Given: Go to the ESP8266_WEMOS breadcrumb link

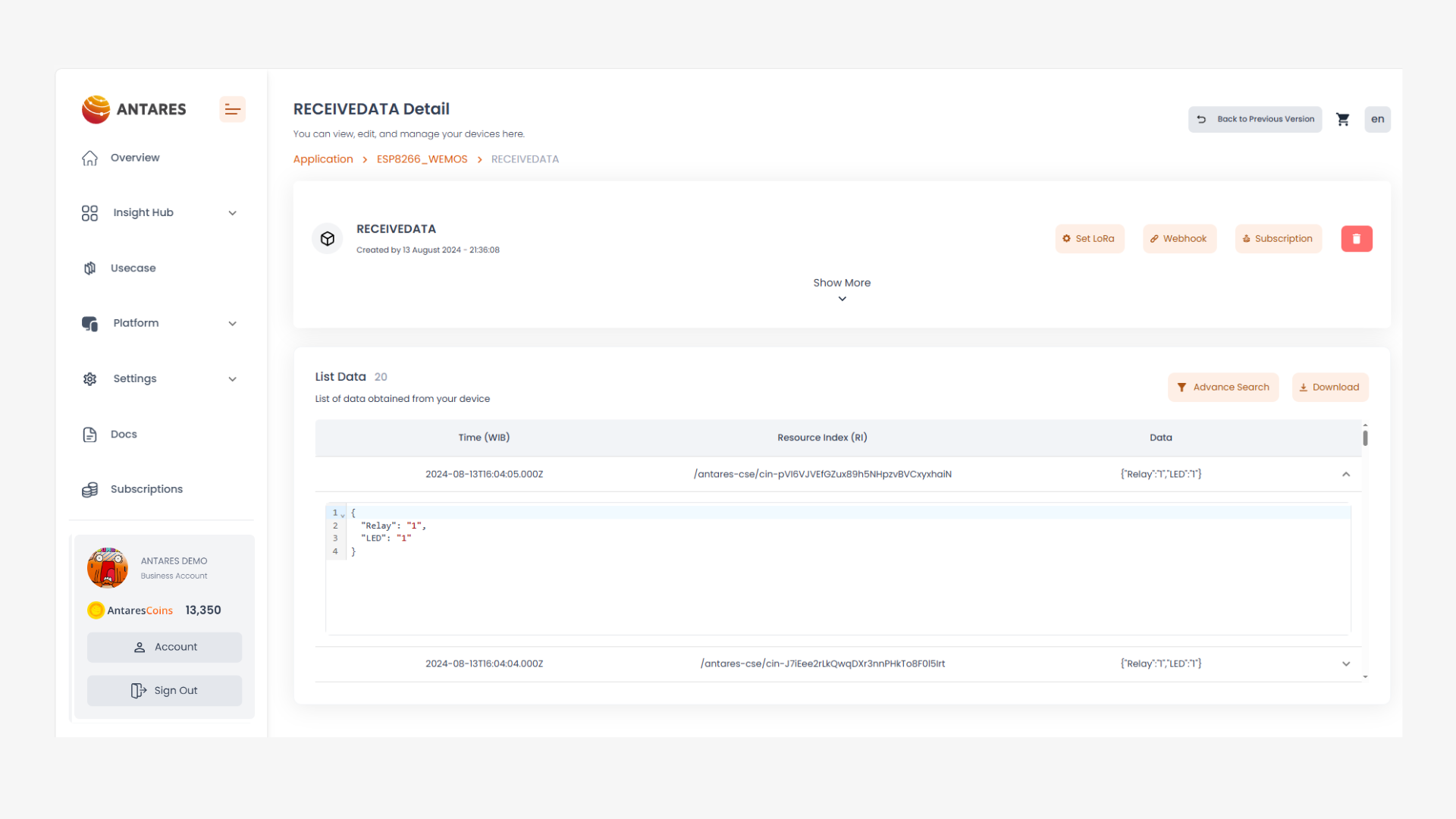Looking at the screenshot, I should [x=422, y=159].
